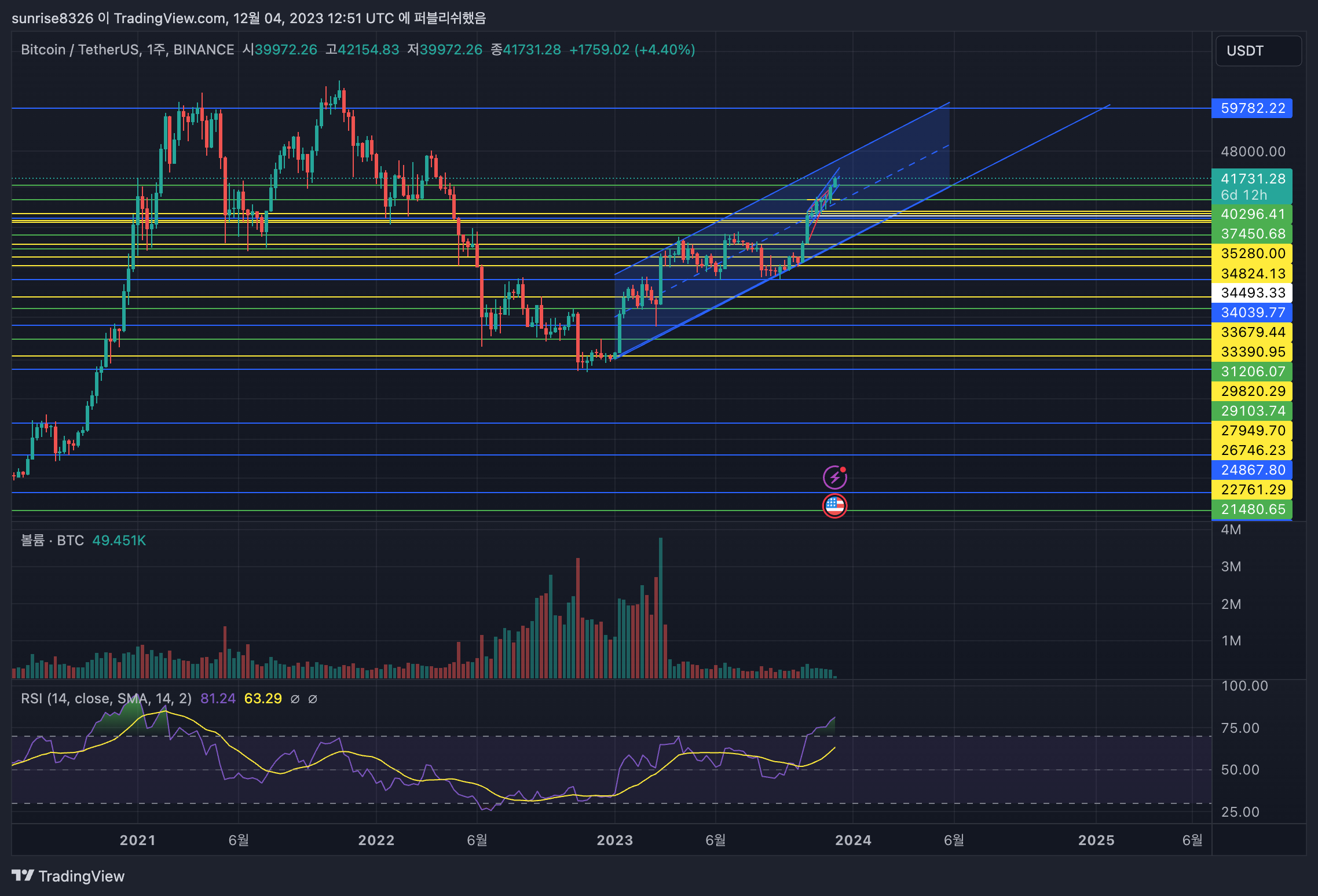
Task: Open the USDT currency selector box
Action: (x=1258, y=51)
